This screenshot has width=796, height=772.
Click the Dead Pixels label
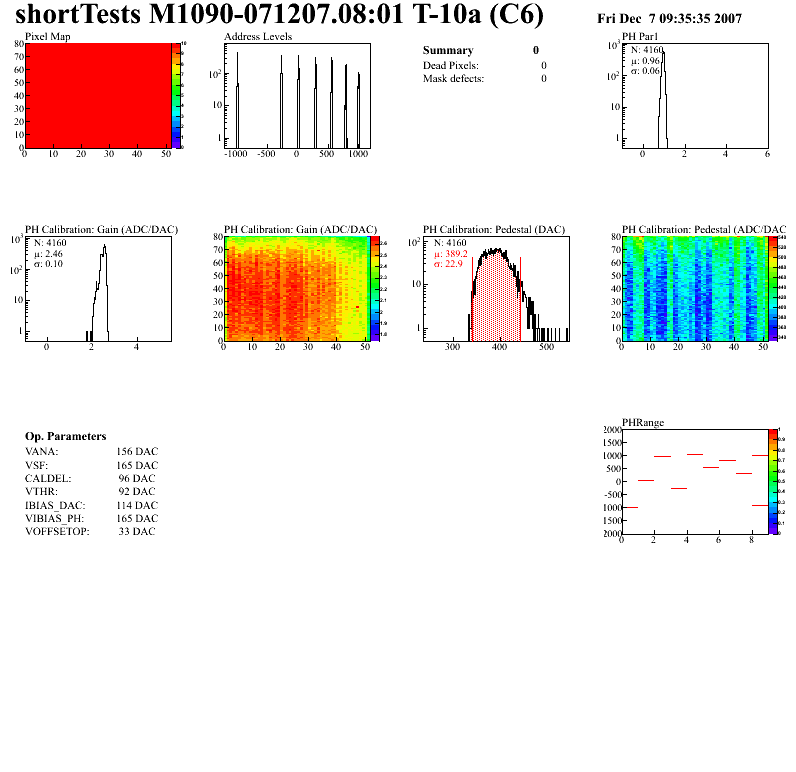tap(451, 65)
